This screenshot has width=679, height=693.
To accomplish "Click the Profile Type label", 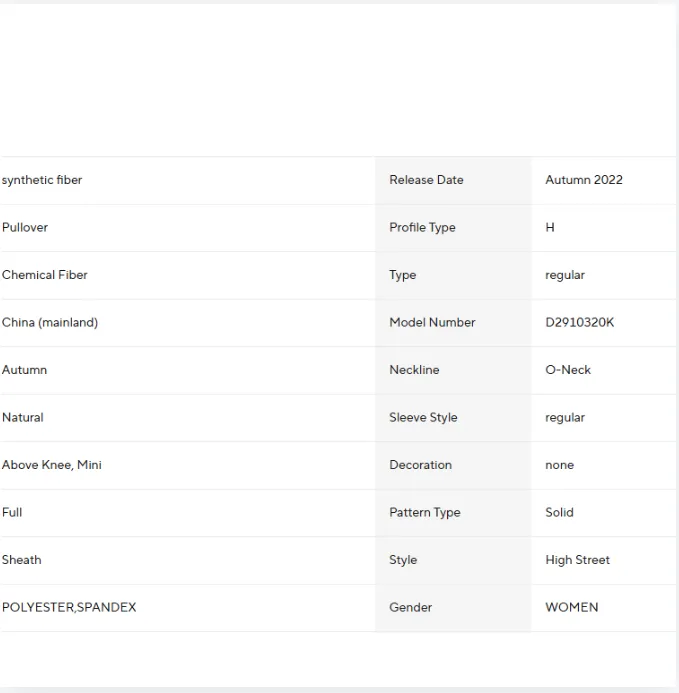I will (422, 228).
